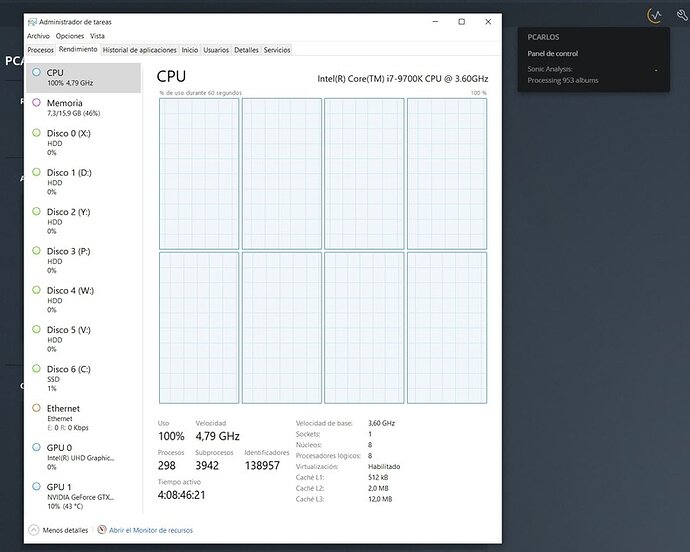The height and width of the screenshot is (552, 690).
Task: Click the Task Manager title bar icon
Action: point(32,22)
